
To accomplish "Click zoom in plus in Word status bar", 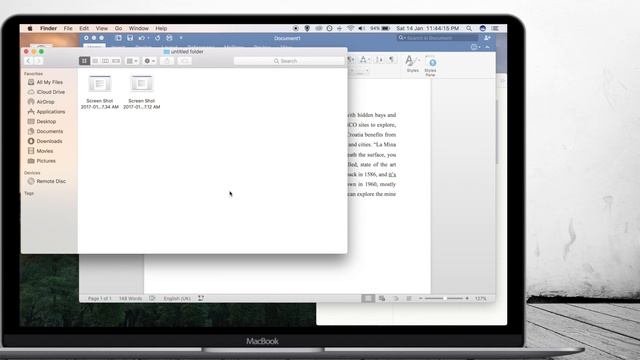I will tap(467, 298).
